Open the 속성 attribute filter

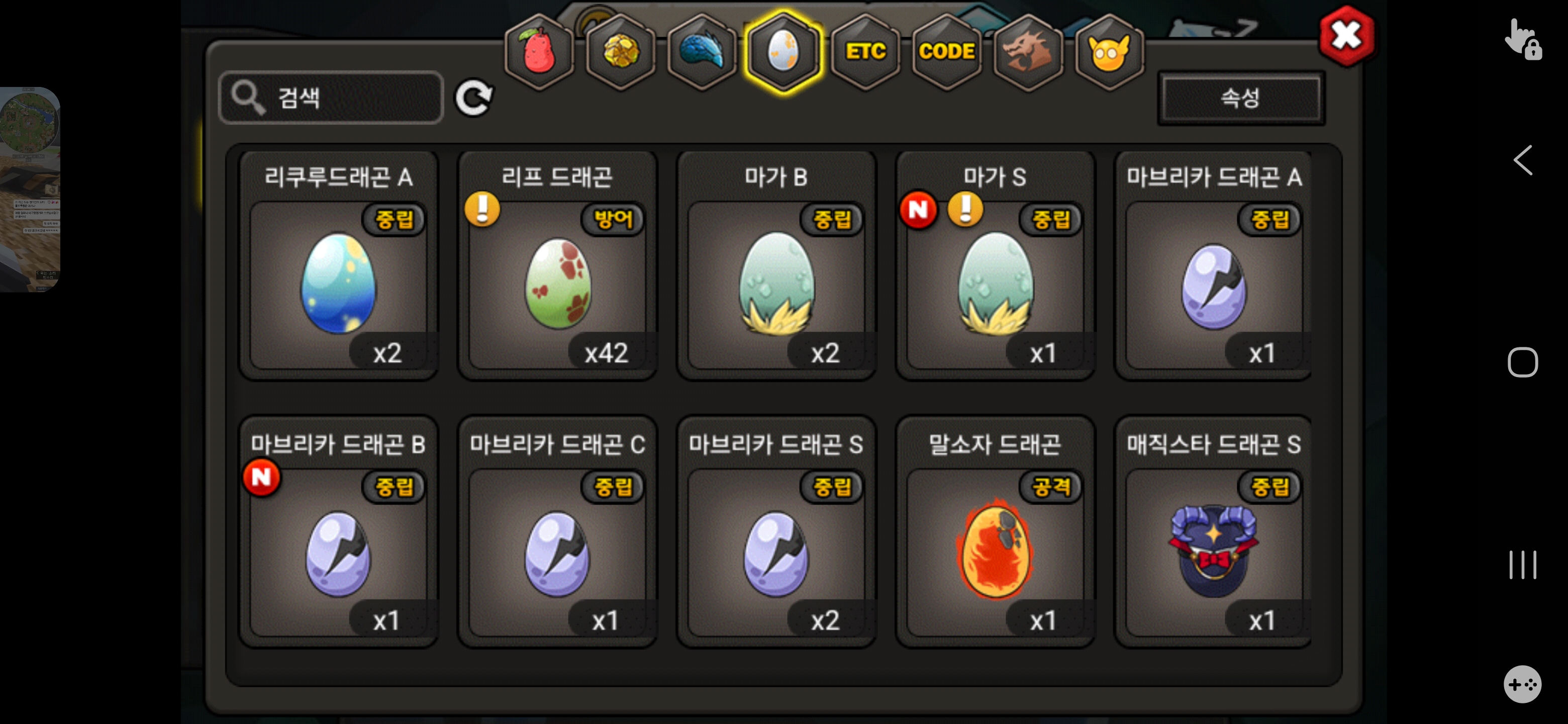(x=1241, y=98)
